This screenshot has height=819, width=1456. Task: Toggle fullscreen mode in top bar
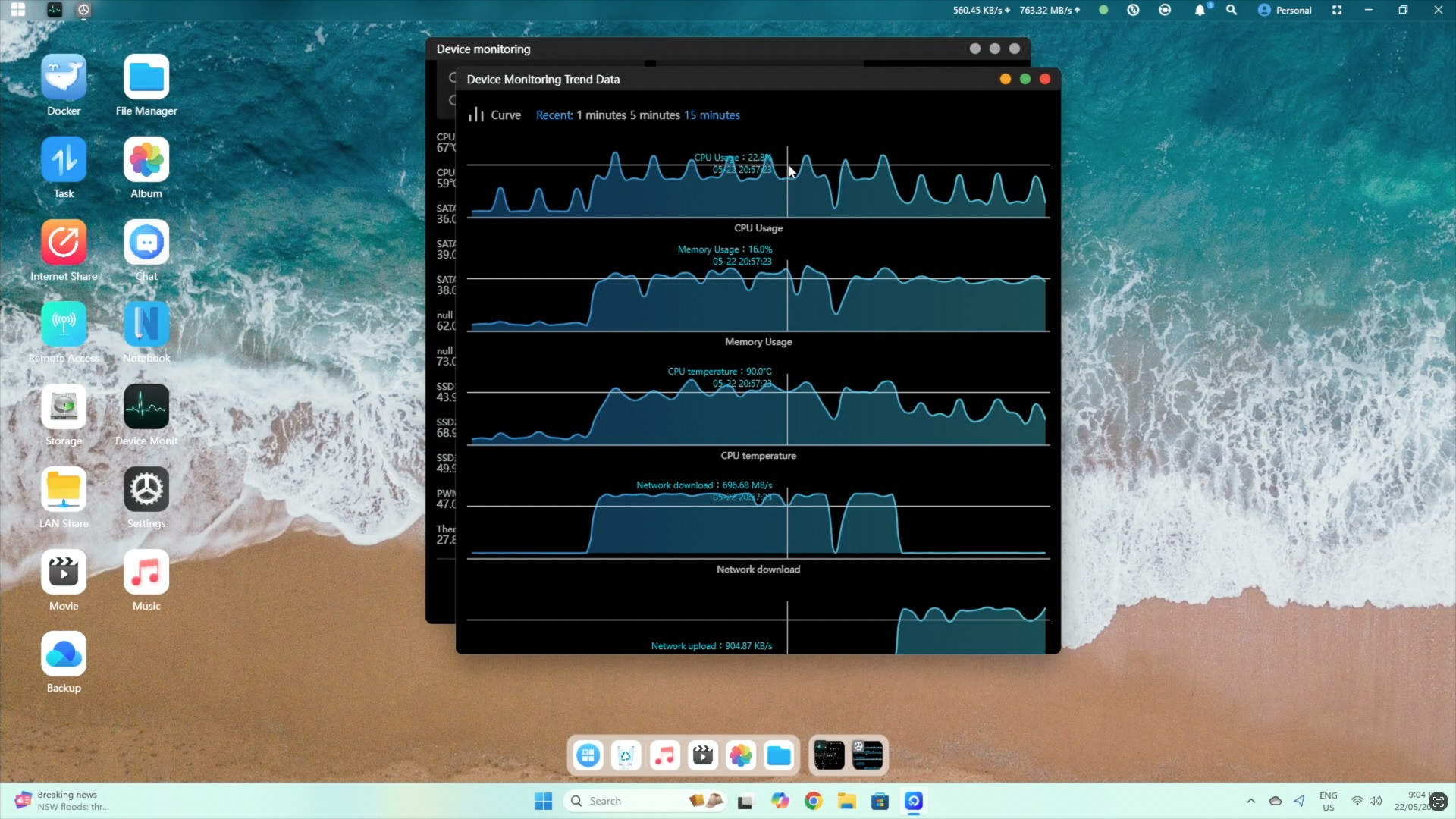(x=1337, y=11)
